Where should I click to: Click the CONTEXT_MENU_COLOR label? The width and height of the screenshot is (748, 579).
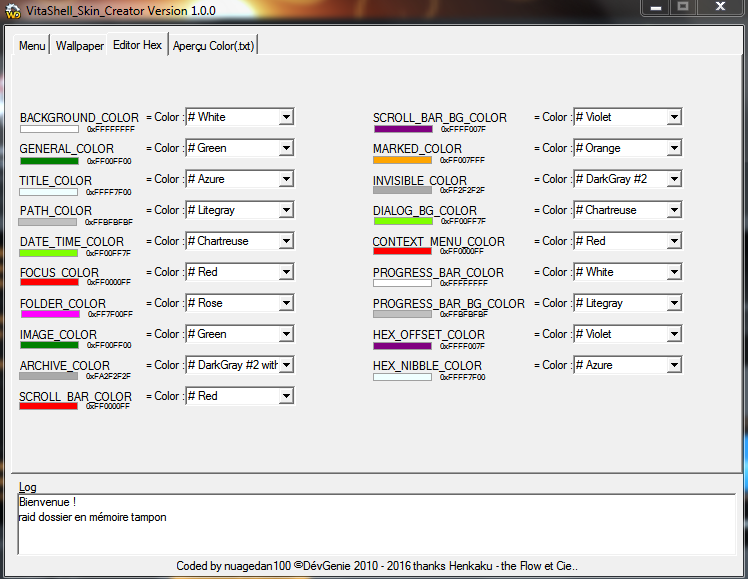(x=439, y=242)
